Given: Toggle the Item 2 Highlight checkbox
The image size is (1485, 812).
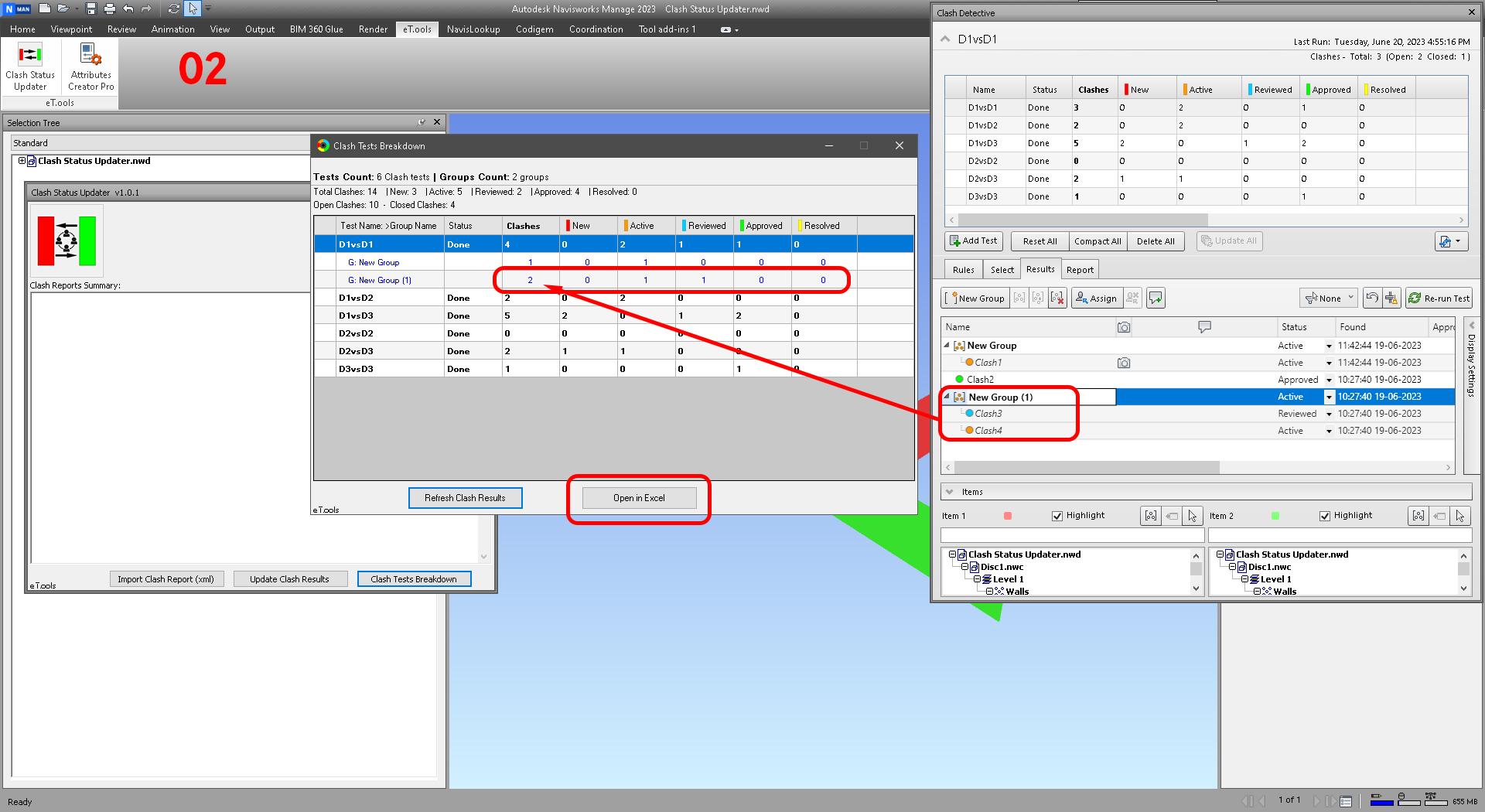Looking at the screenshot, I should (x=1325, y=516).
